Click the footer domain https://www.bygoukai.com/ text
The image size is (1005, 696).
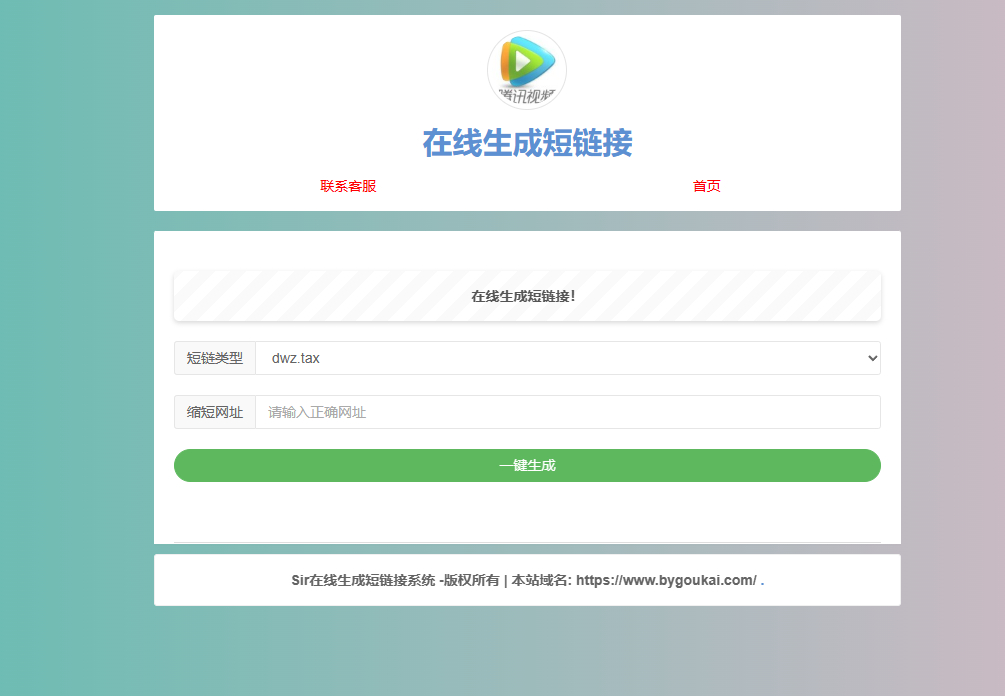[666, 581]
